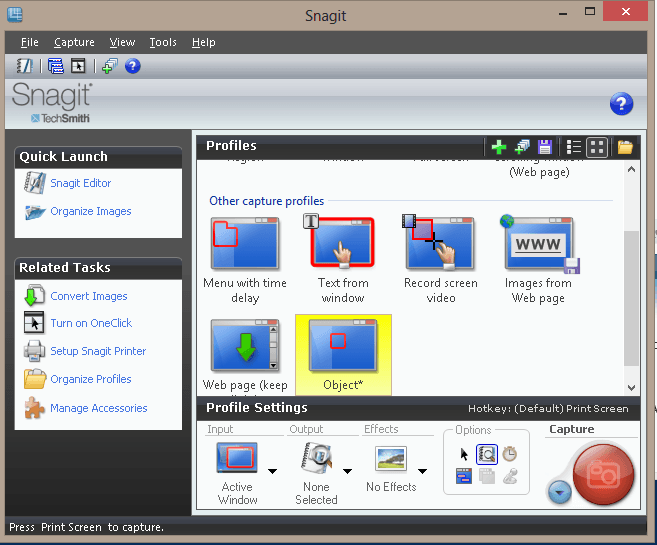Select the Web page (keep links) profile
This screenshot has height=545, width=657.
[245, 355]
